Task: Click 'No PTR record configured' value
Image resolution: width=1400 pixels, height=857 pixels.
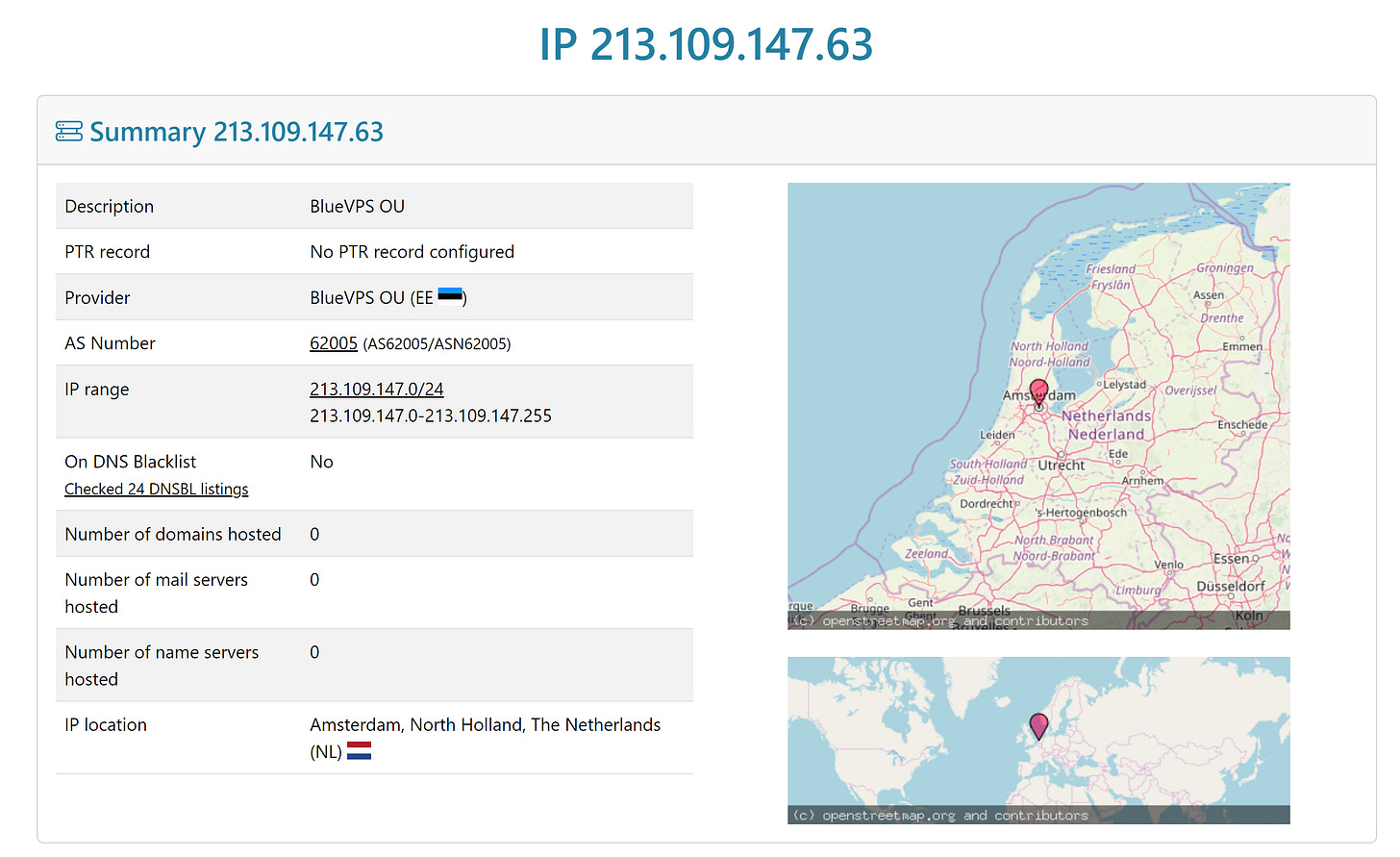Action: coord(412,252)
